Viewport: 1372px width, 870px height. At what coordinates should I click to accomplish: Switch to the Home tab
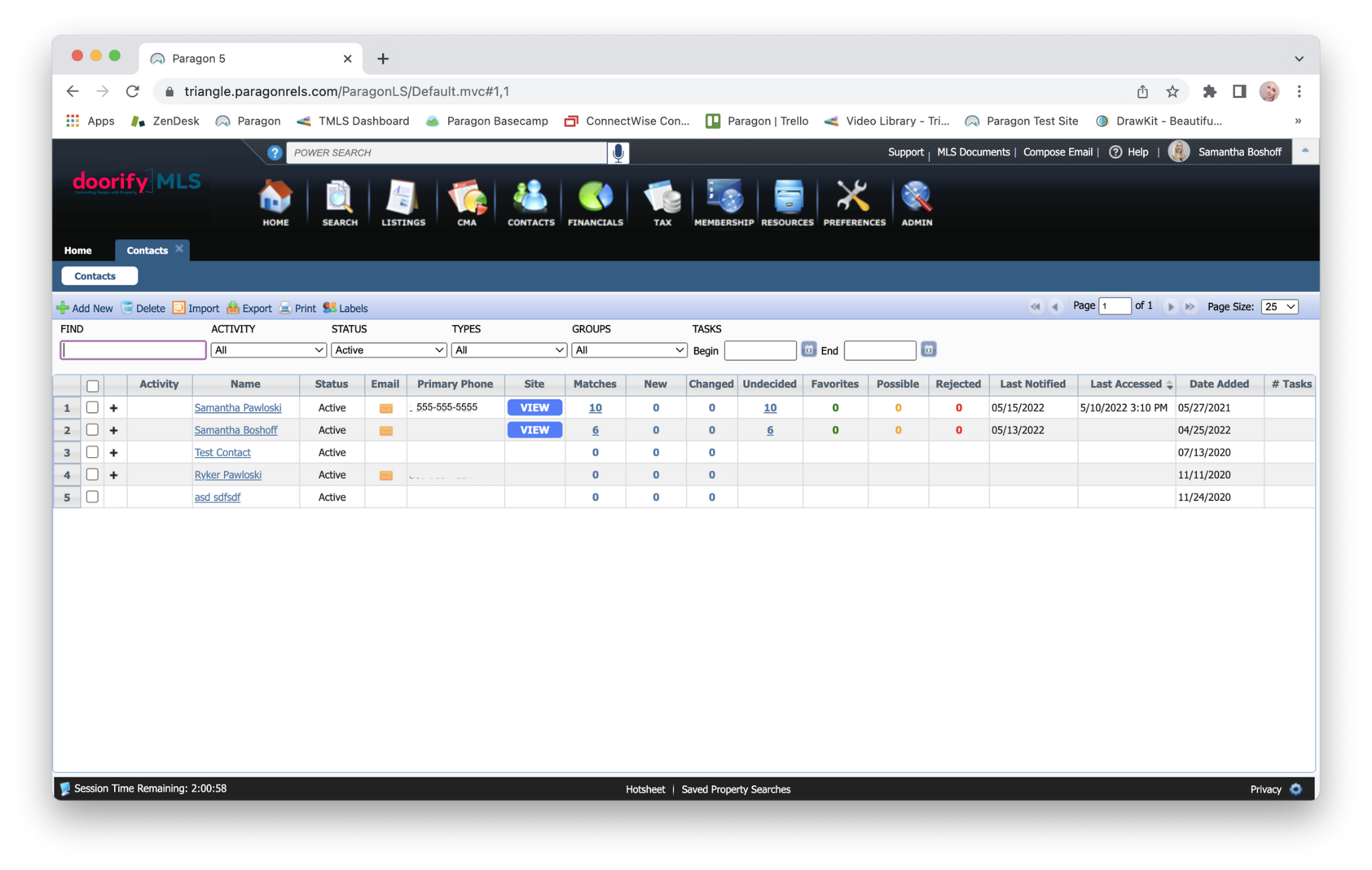pos(78,250)
